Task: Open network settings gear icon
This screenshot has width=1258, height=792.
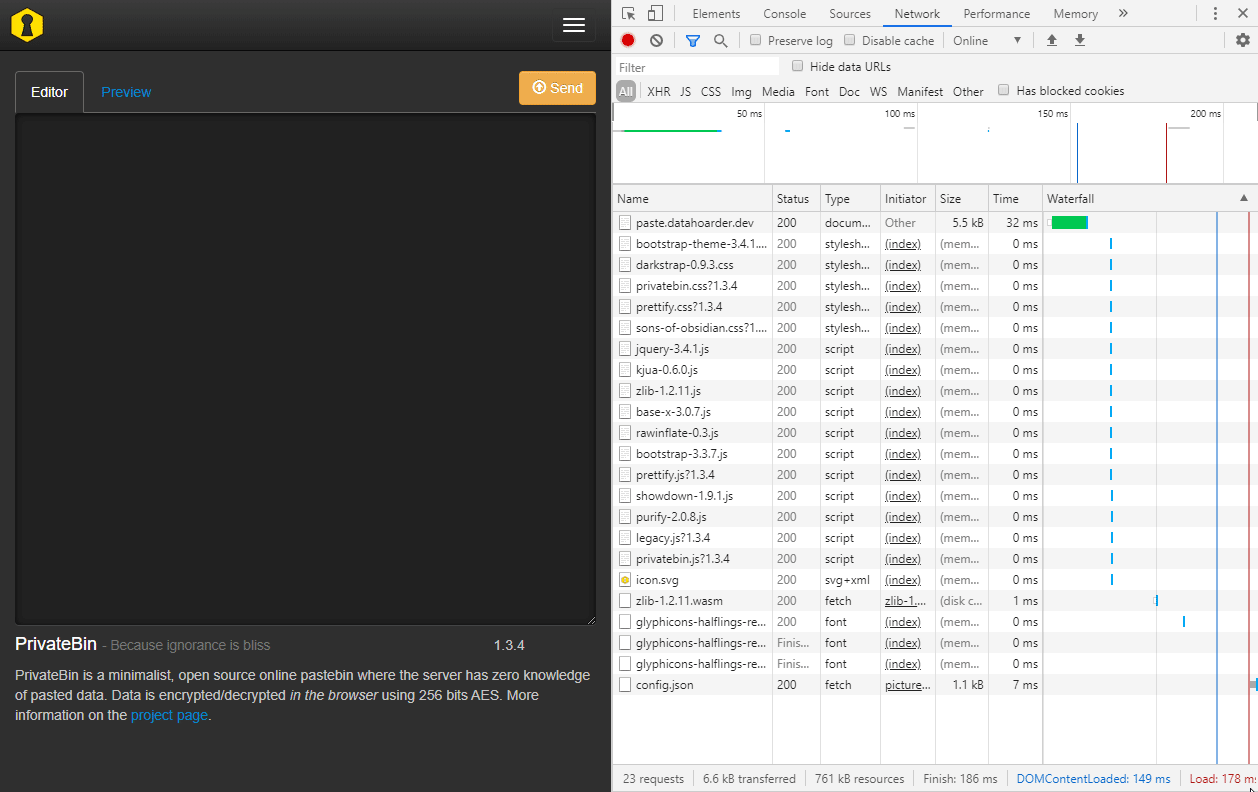Action: pos(1243,40)
